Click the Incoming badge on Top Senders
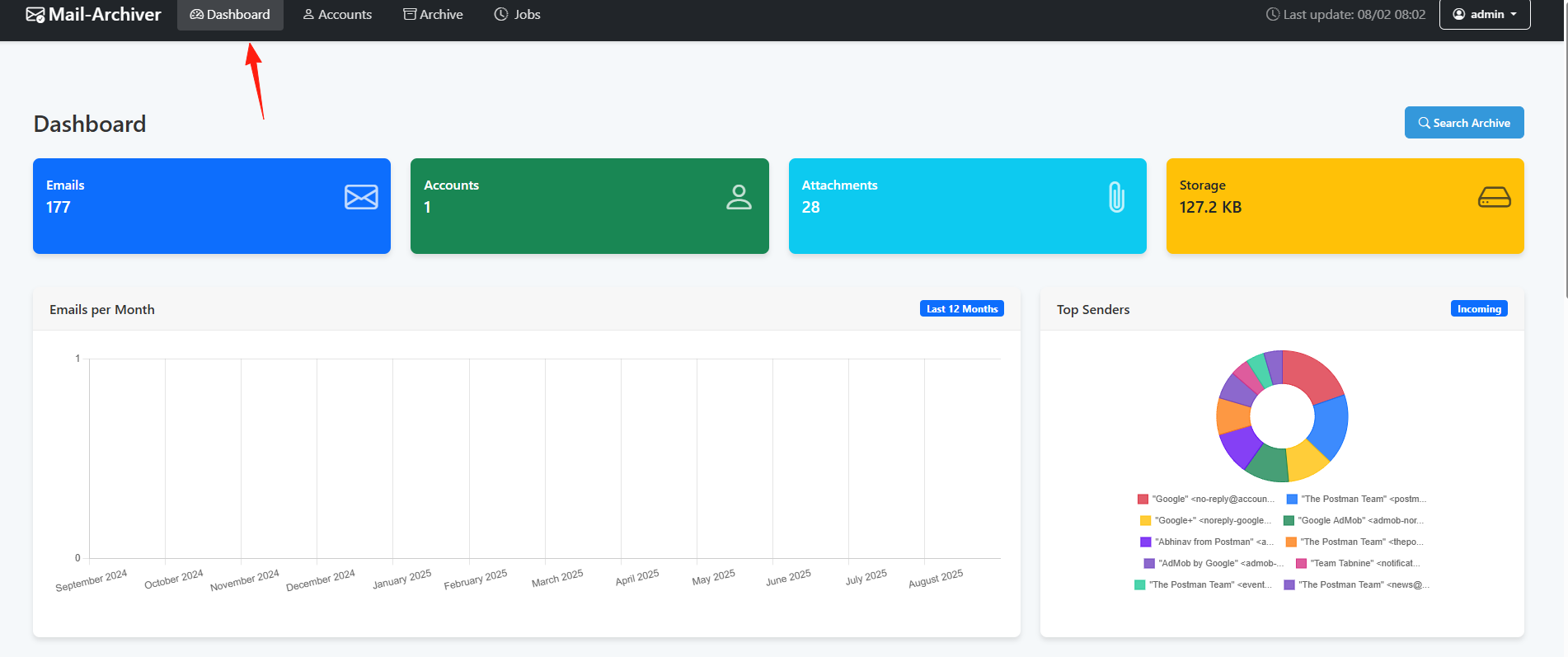Image resolution: width=1568 pixels, height=657 pixels. [x=1479, y=309]
